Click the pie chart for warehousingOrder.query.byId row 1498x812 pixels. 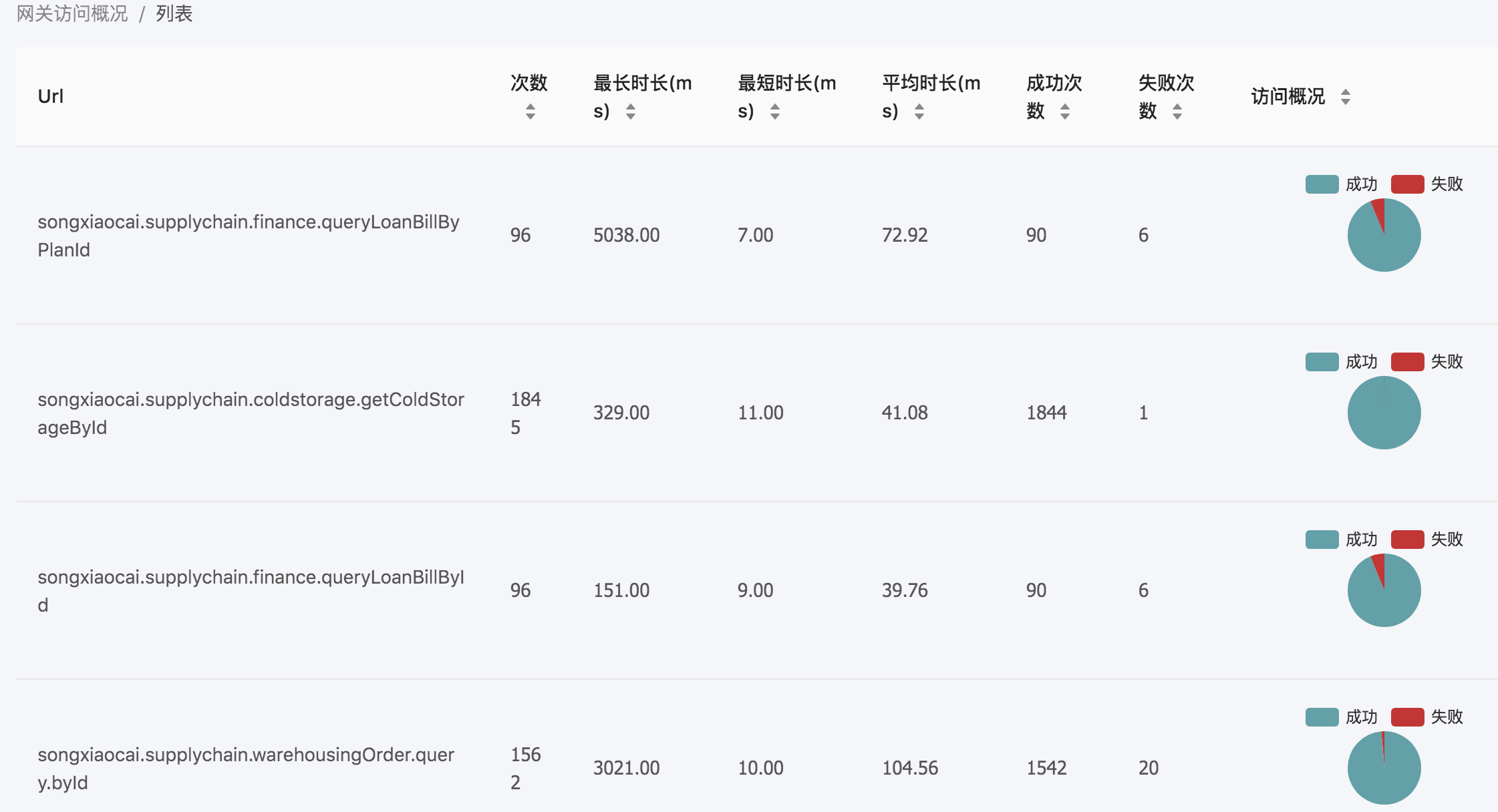point(1383,767)
